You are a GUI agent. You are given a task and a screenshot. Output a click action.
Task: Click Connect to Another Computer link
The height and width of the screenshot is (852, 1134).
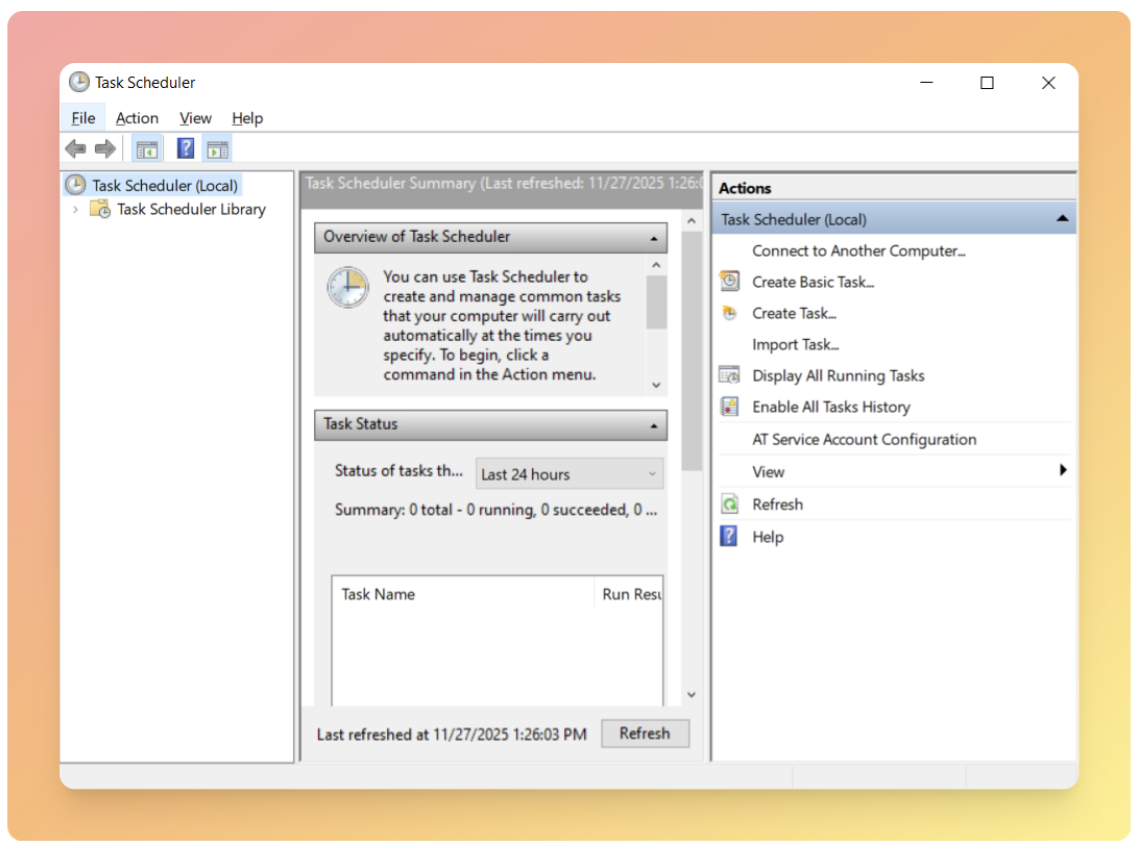858,251
